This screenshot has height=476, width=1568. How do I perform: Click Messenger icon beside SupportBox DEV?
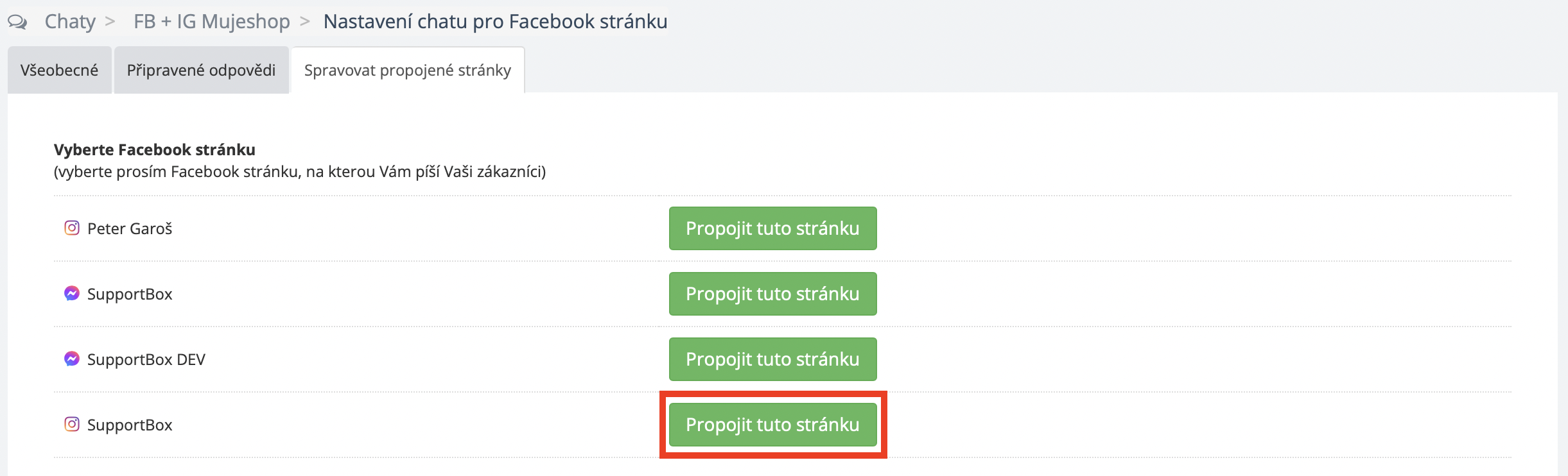pos(72,359)
